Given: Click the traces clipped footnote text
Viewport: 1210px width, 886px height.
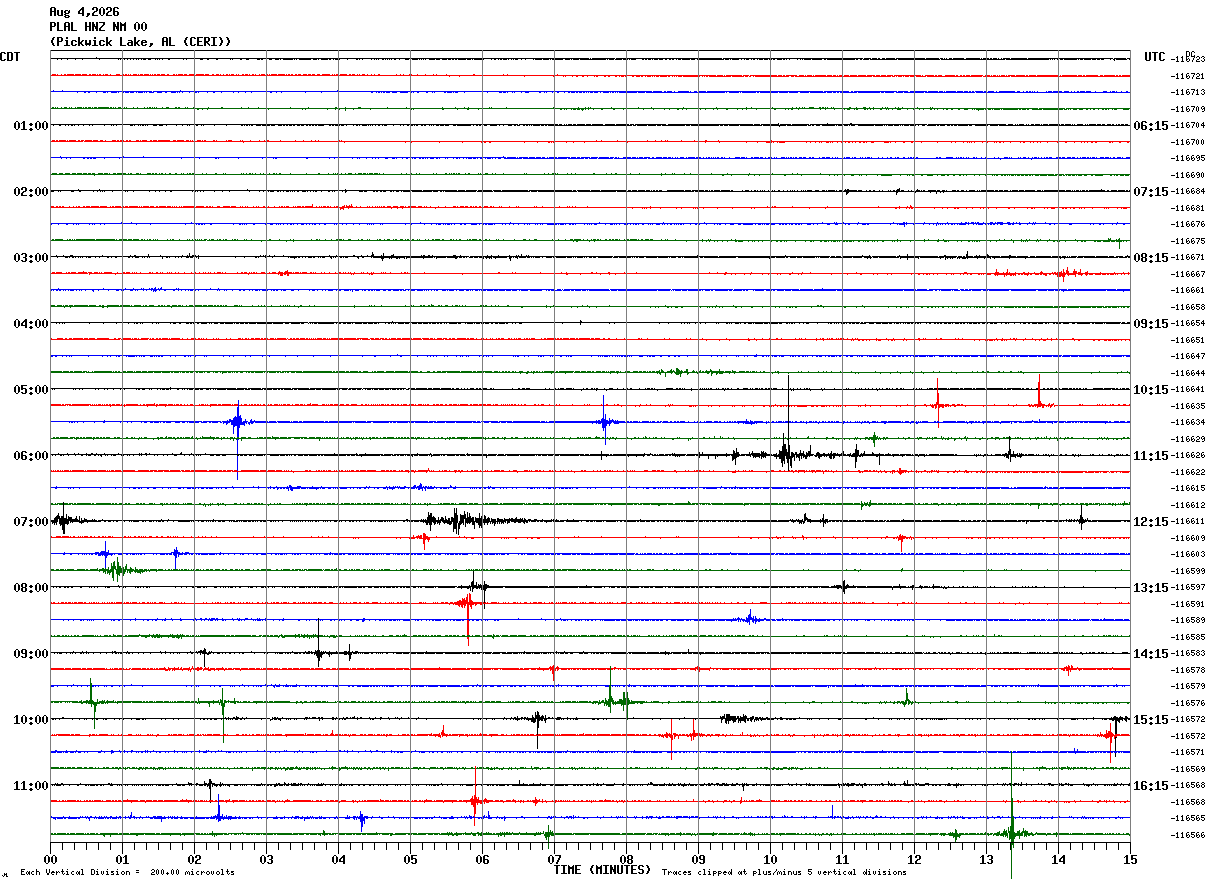Looking at the screenshot, I should (784, 872).
